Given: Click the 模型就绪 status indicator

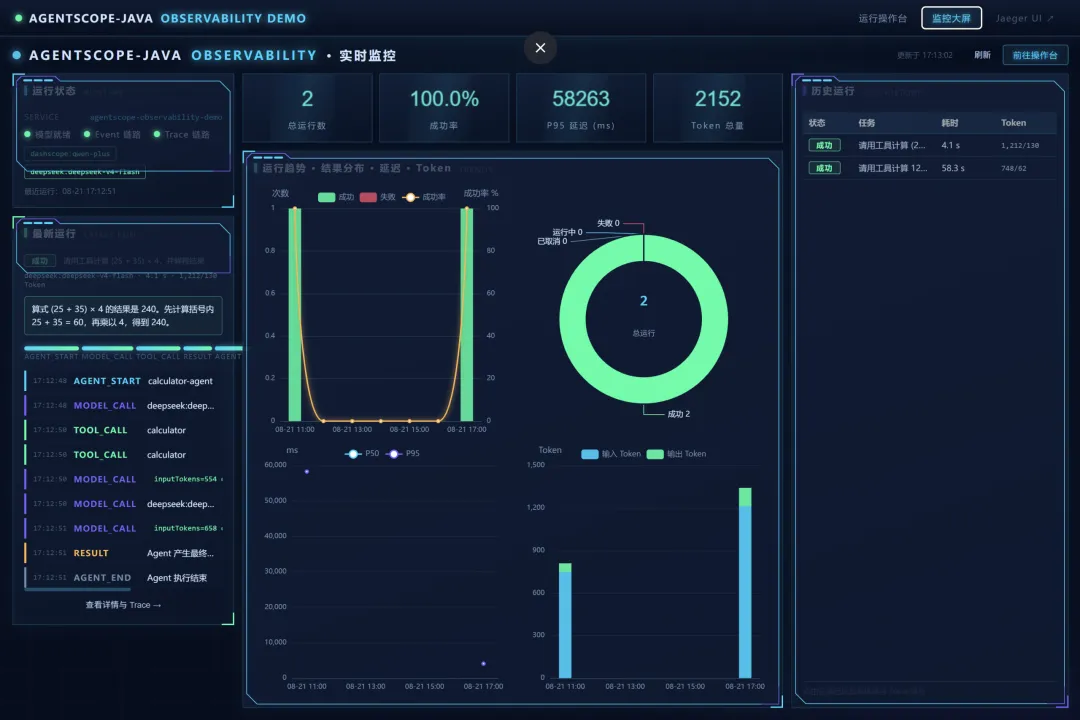Looking at the screenshot, I should (x=48, y=134).
